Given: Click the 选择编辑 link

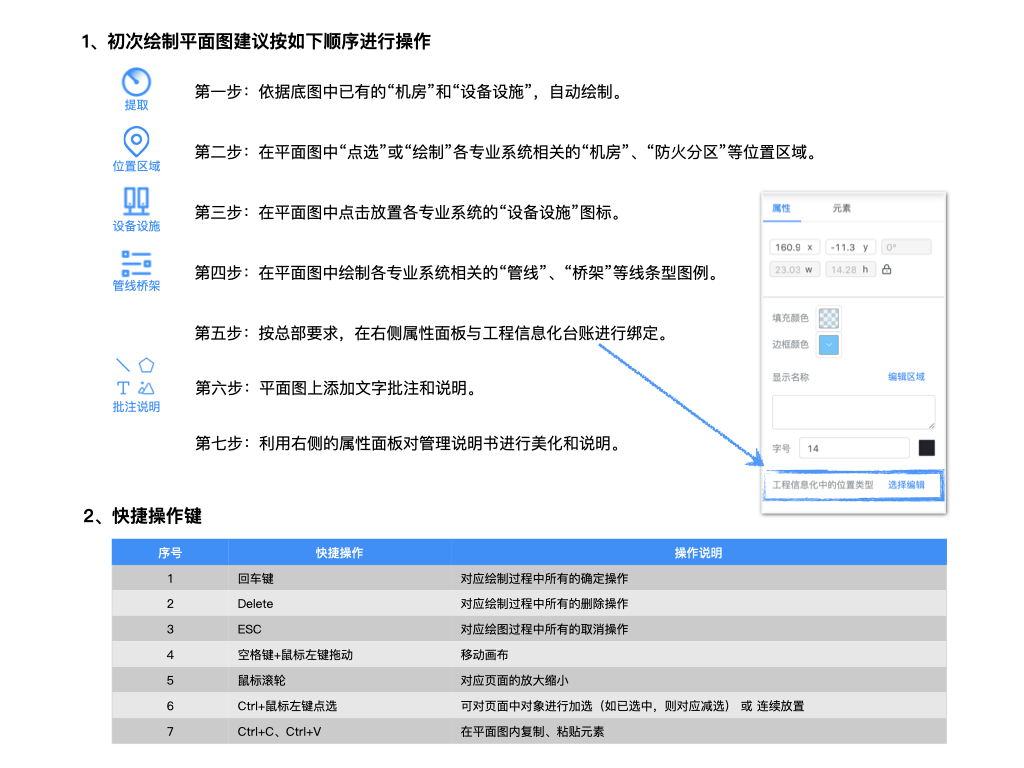Looking at the screenshot, I should (x=906, y=485).
